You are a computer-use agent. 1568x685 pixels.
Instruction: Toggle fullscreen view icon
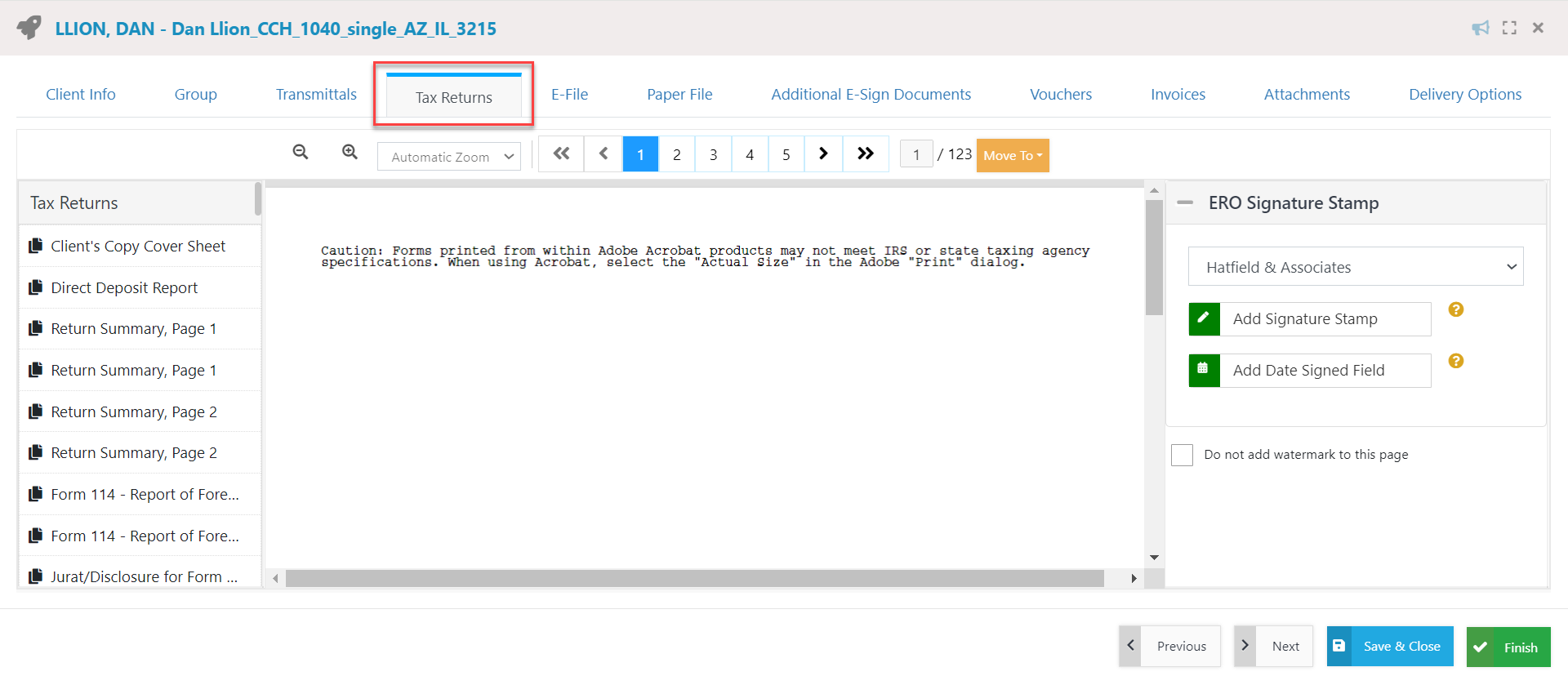[x=1509, y=29]
